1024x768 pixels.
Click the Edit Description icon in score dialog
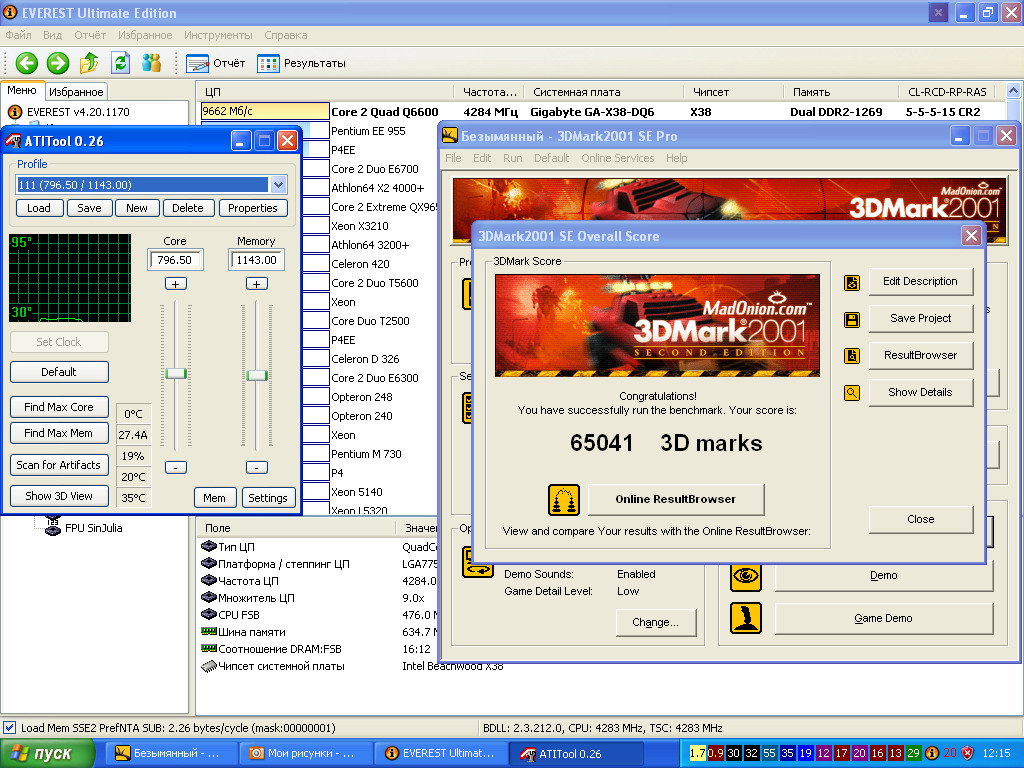[x=852, y=283]
